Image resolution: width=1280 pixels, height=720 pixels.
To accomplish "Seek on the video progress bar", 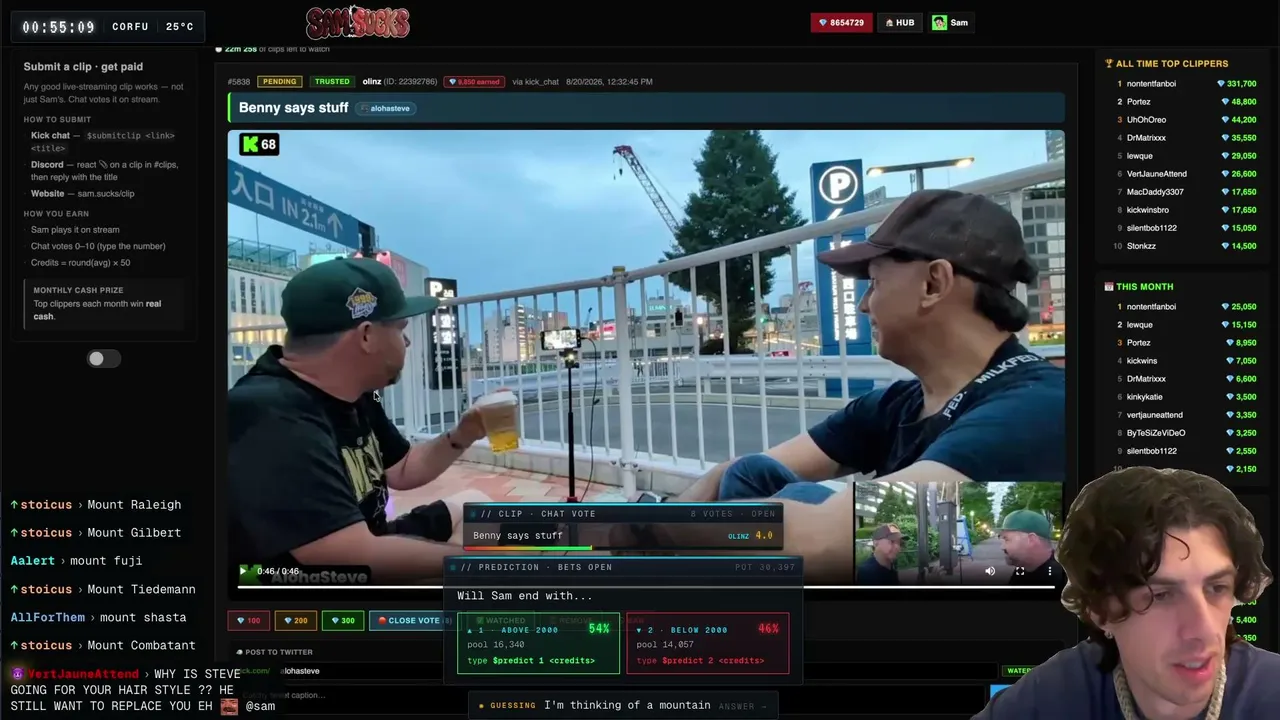I will [646, 586].
